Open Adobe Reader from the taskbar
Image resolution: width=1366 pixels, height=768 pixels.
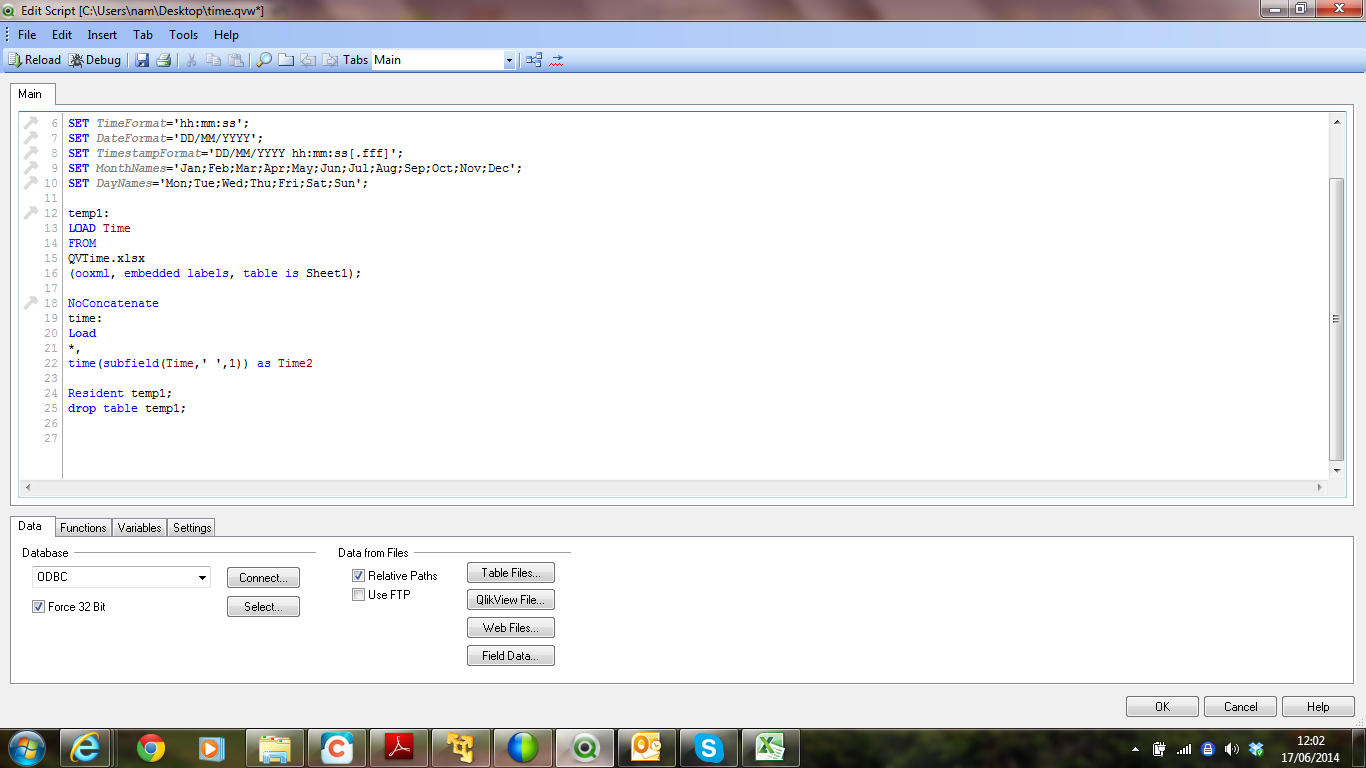(x=399, y=747)
